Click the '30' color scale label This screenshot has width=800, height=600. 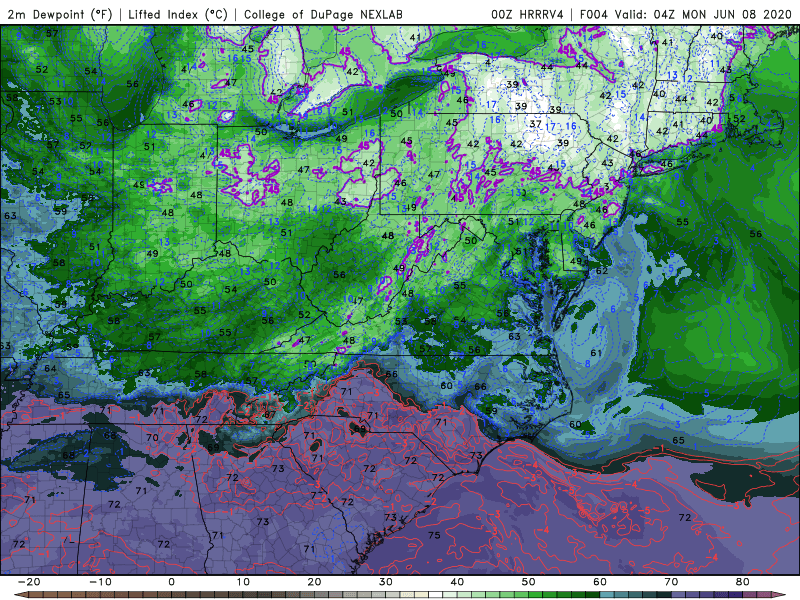(386, 582)
